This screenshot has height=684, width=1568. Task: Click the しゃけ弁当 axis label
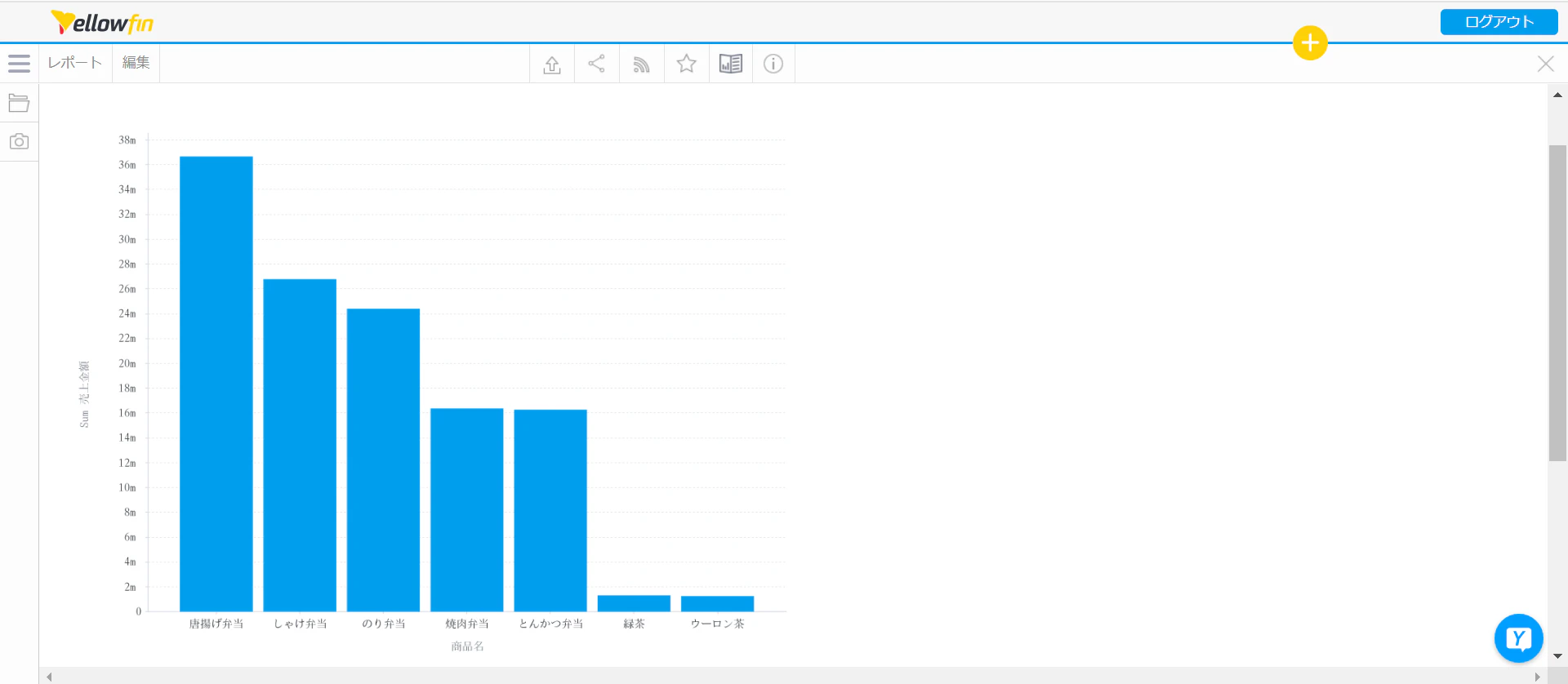click(x=300, y=624)
